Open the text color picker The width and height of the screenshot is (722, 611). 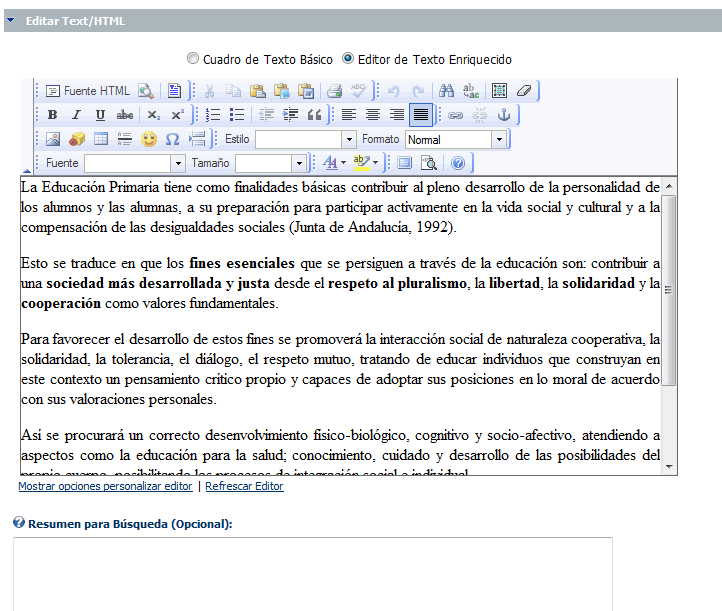click(x=334, y=163)
